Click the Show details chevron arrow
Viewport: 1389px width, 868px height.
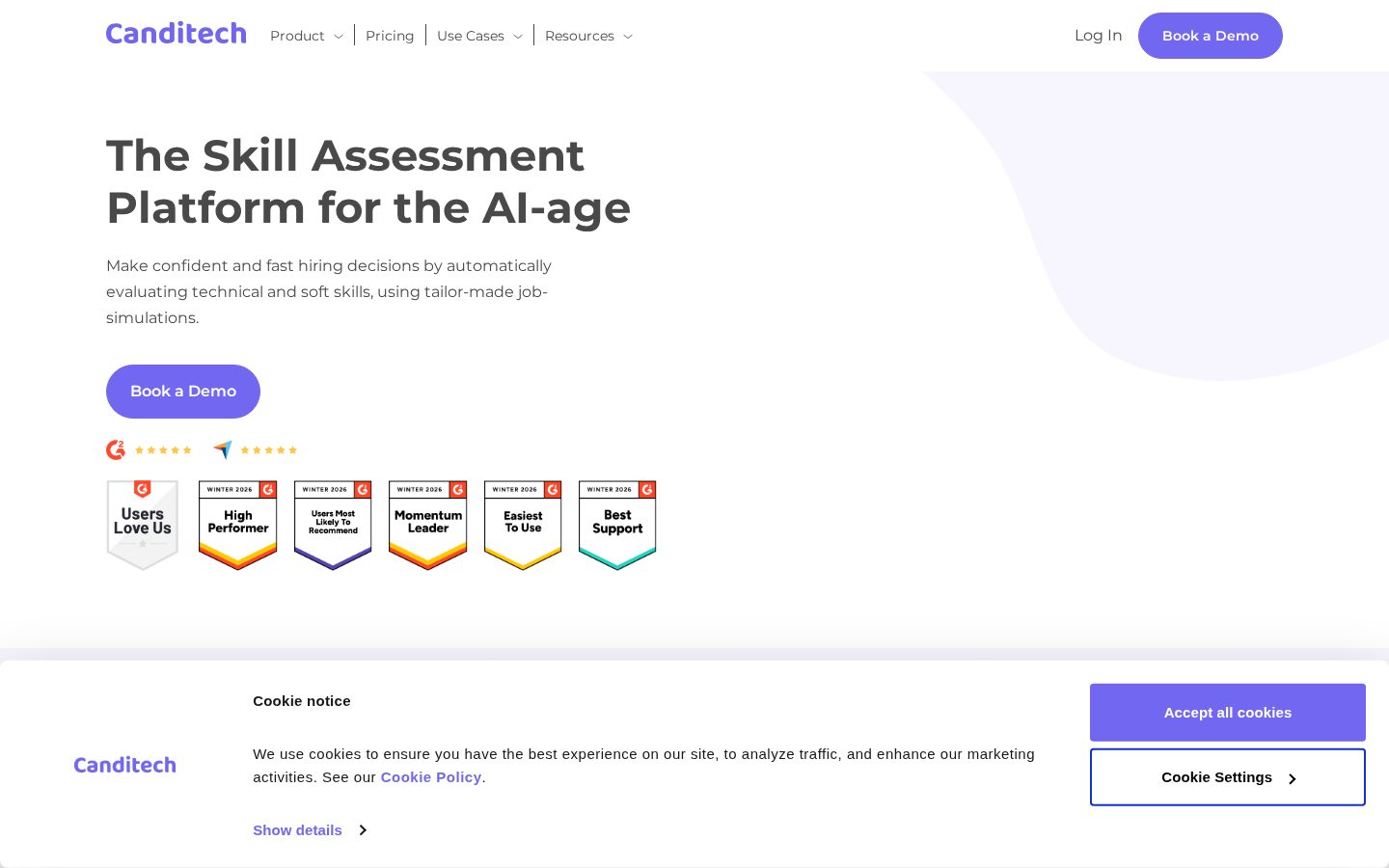tap(363, 830)
